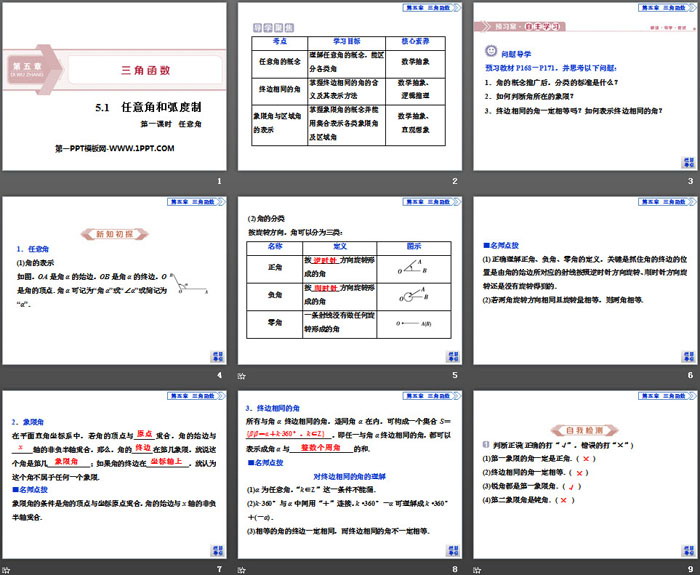Image resolution: width=700 pixels, height=575 pixels.
Task: Click slide number label 2
Action: click(454, 181)
